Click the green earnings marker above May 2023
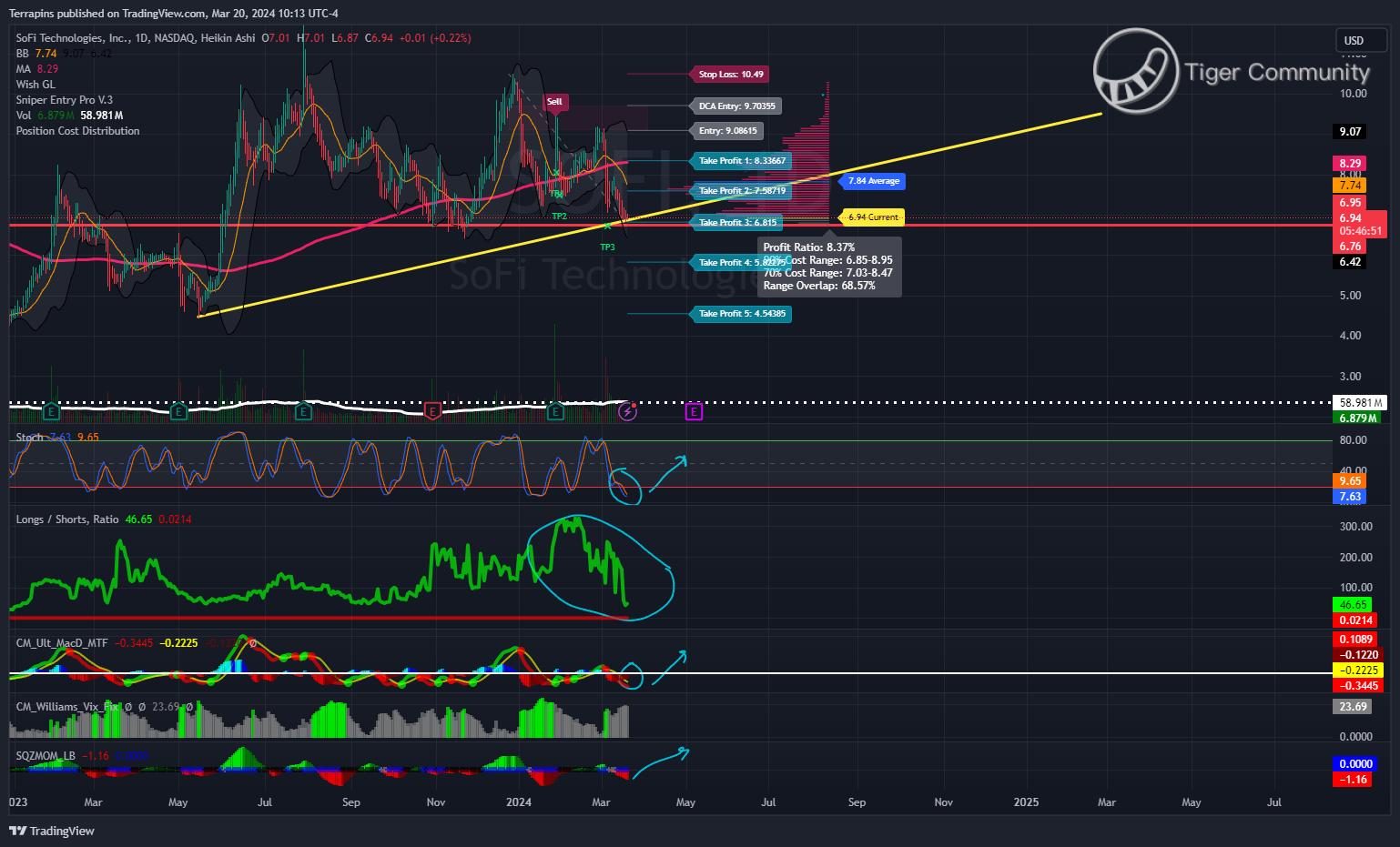1400x847 pixels. tap(178, 412)
